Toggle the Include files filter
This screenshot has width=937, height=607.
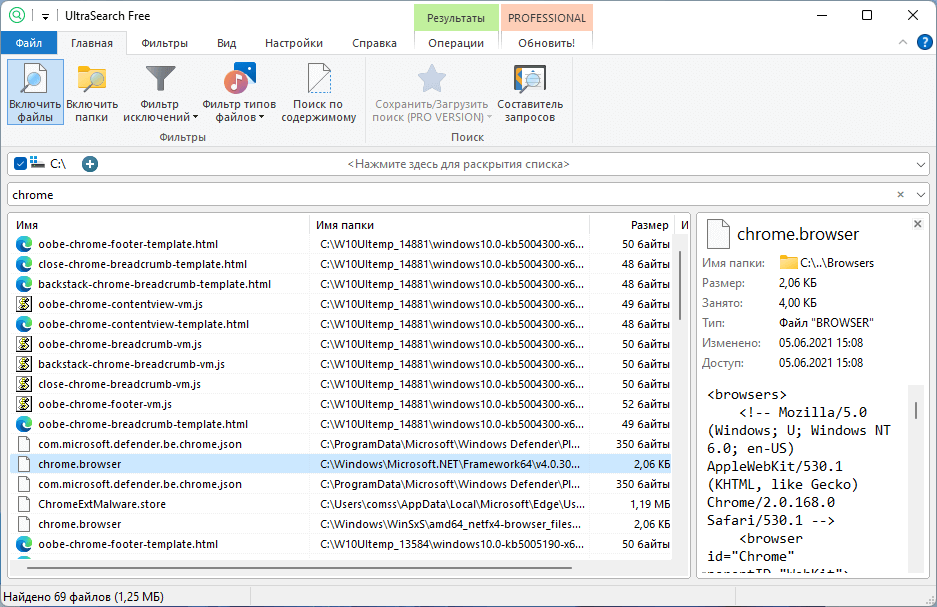pyautogui.click(x=35, y=91)
